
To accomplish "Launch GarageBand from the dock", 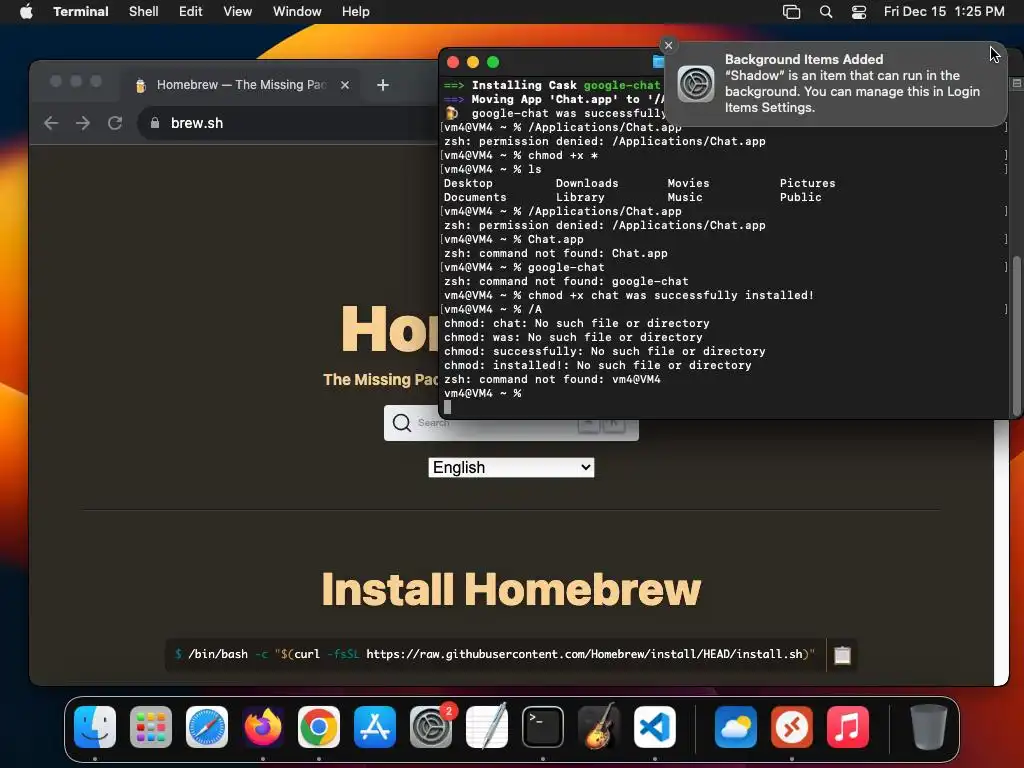I will point(599,727).
